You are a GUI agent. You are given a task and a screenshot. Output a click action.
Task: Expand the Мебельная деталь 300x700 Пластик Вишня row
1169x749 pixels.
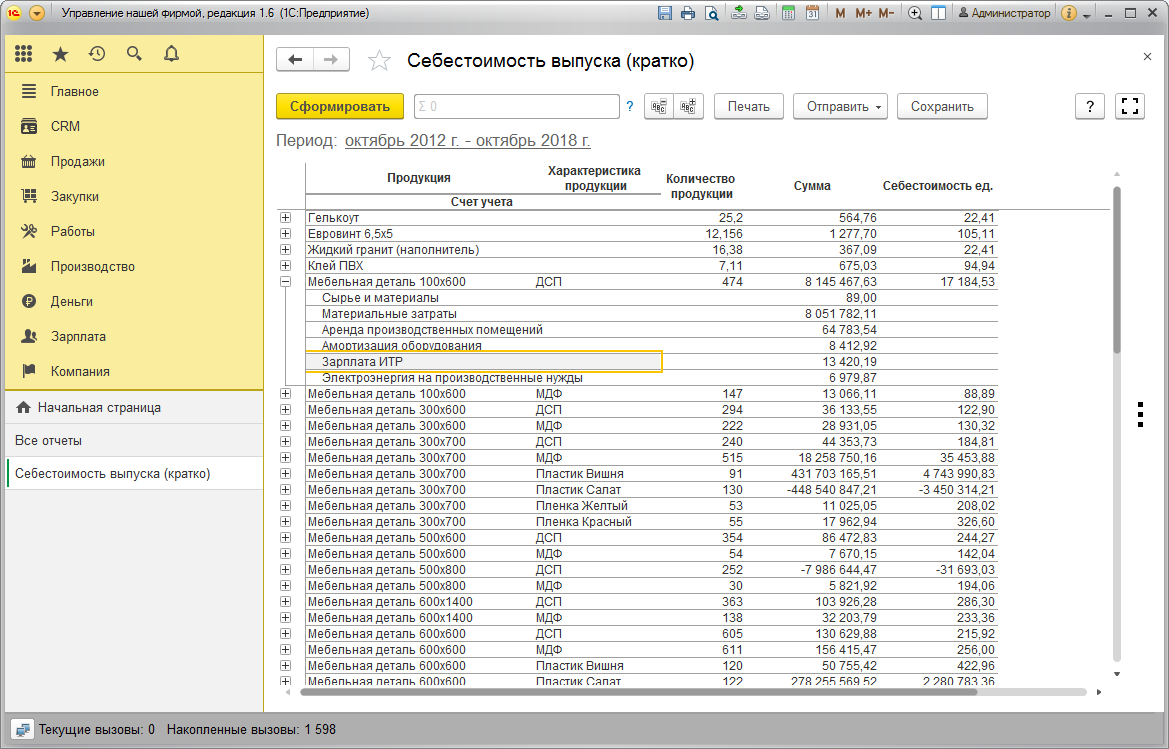click(286, 474)
